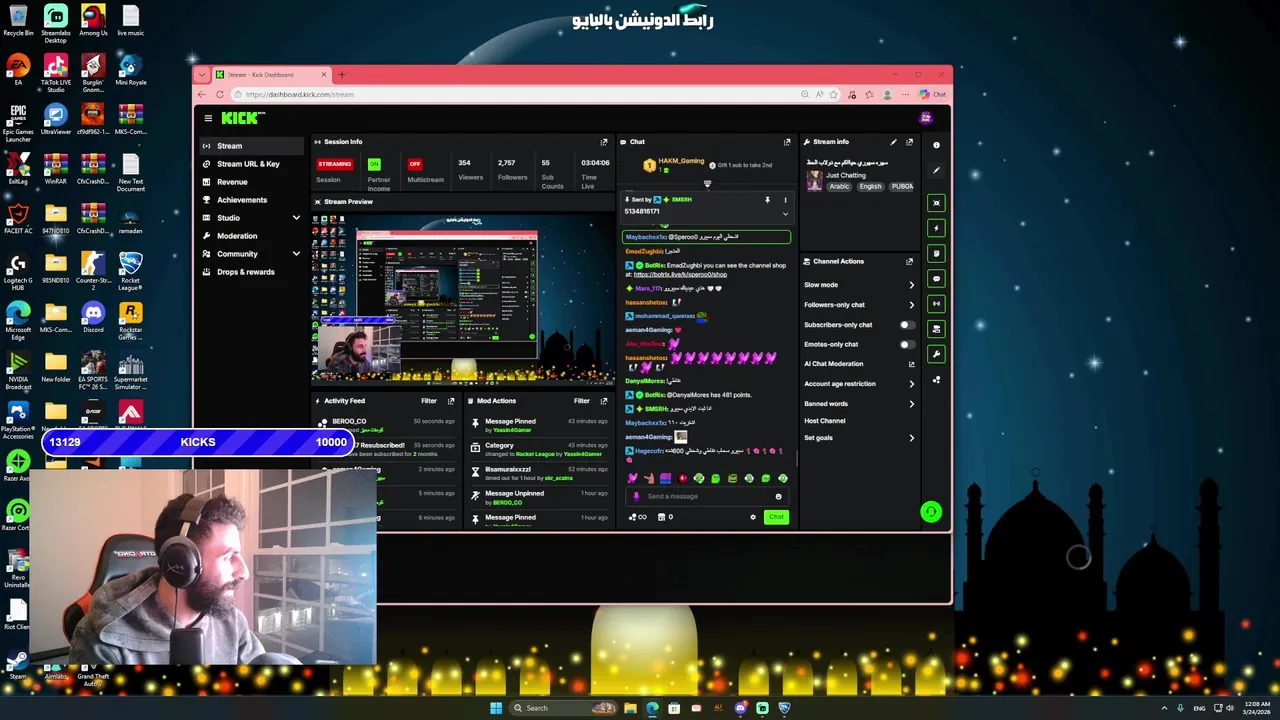Expand the Studio sidebar section
The image size is (1280, 720).
[x=296, y=218]
